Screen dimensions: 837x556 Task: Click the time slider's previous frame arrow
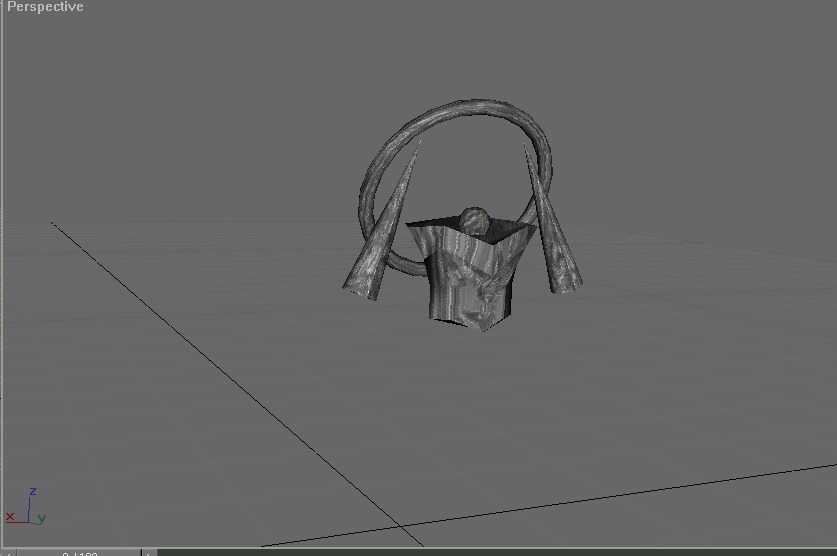coord(9,553)
